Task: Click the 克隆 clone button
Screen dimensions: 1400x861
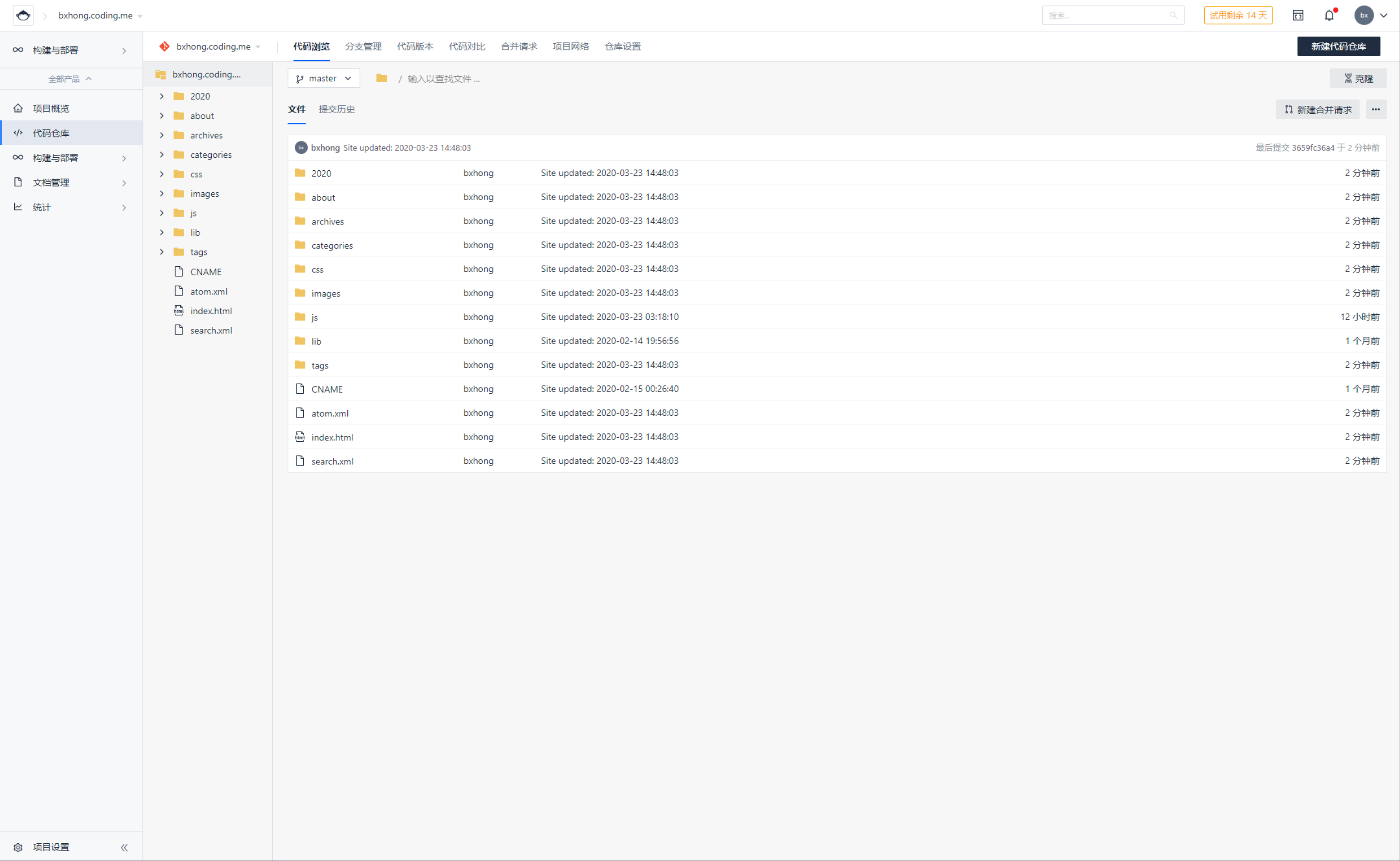Action: coord(1358,78)
